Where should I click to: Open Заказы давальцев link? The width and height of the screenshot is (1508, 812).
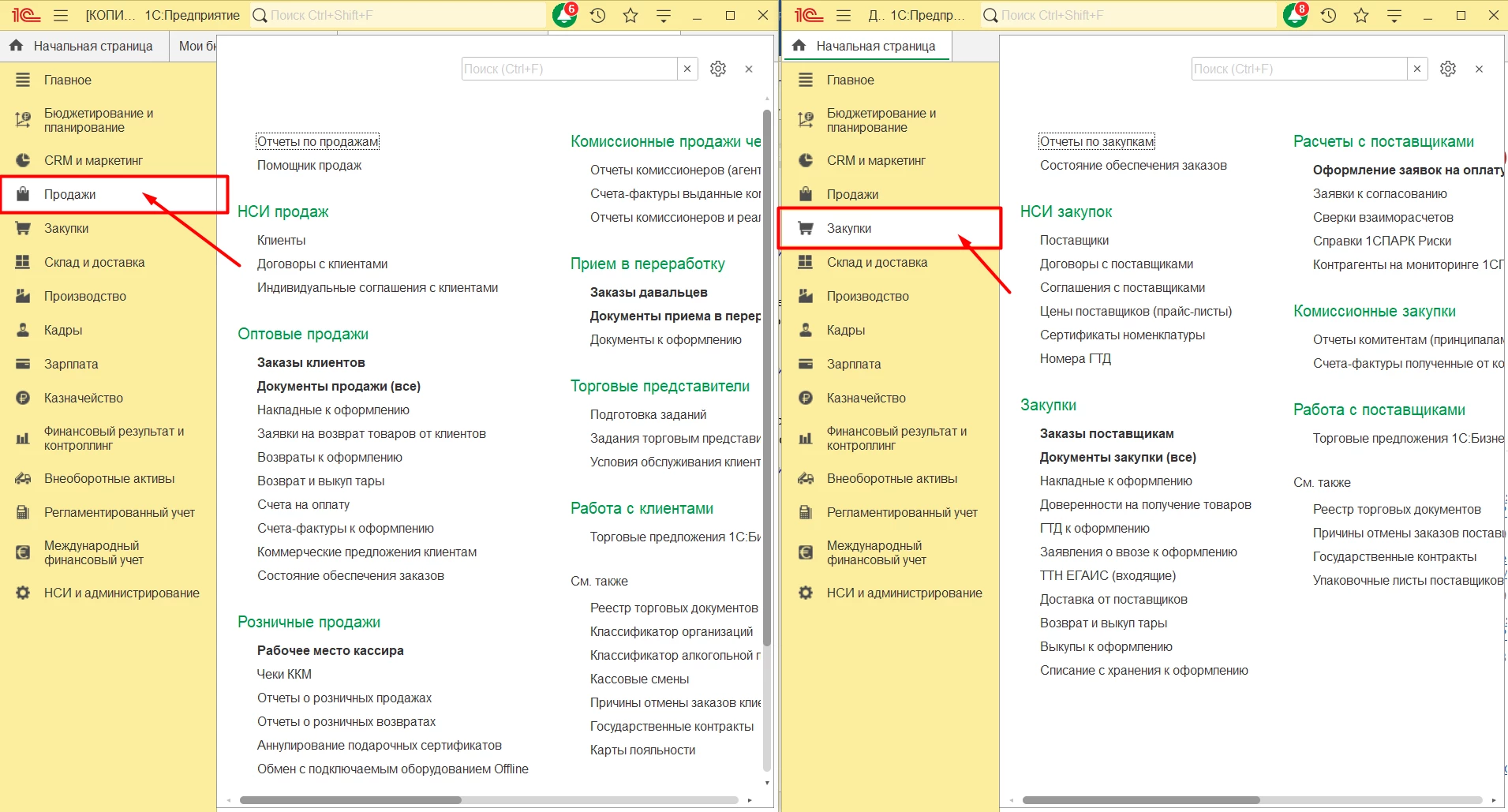coord(649,292)
